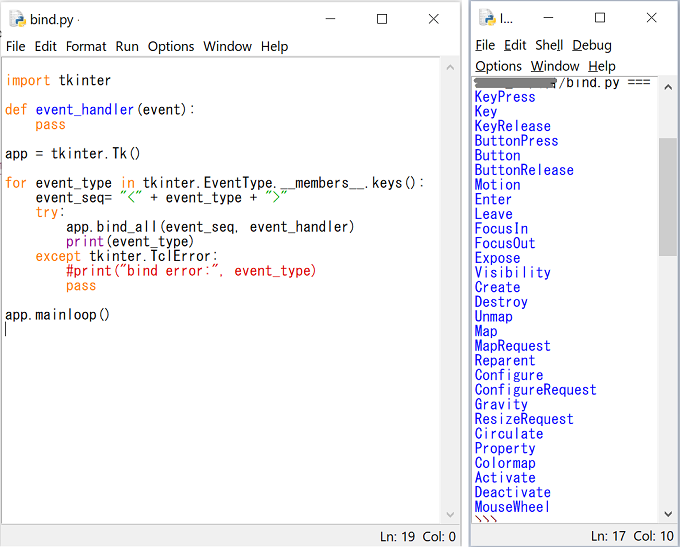Click on the app.mainloop() line in editor
680x547 pixels.
tap(57, 314)
